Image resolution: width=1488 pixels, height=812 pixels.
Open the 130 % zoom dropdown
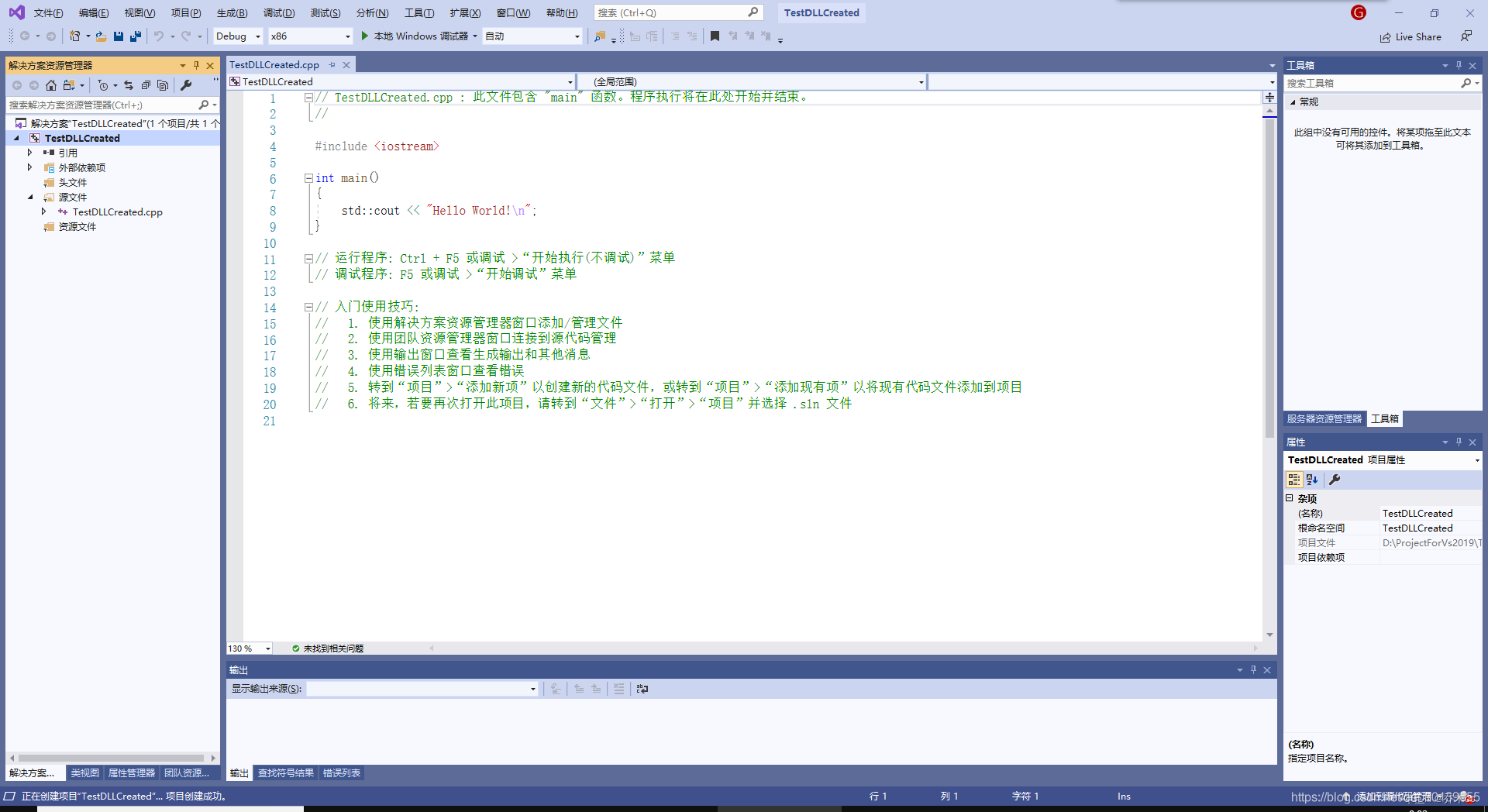[x=250, y=649]
